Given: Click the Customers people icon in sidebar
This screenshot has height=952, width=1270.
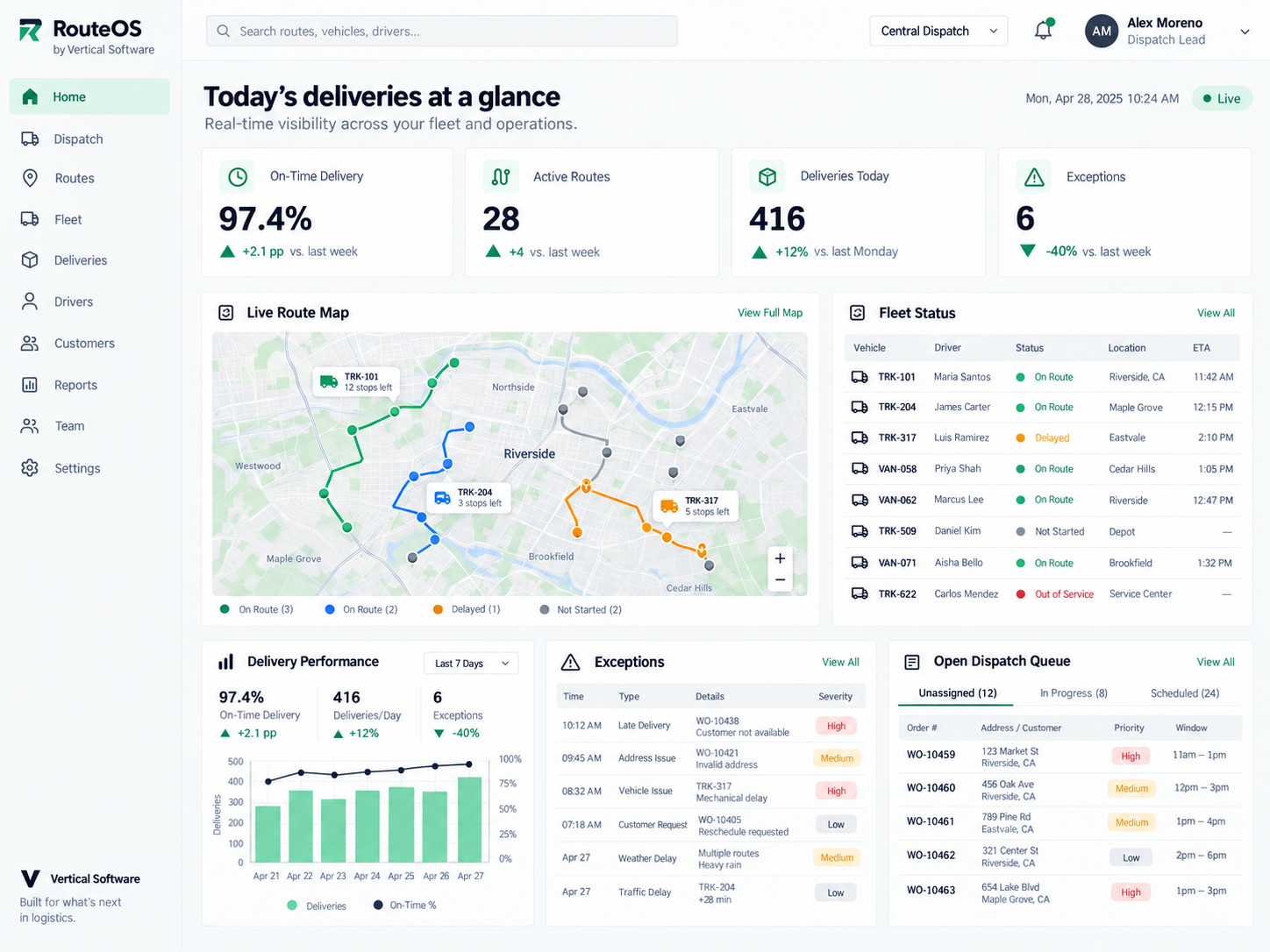Looking at the screenshot, I should click(30, 344).
